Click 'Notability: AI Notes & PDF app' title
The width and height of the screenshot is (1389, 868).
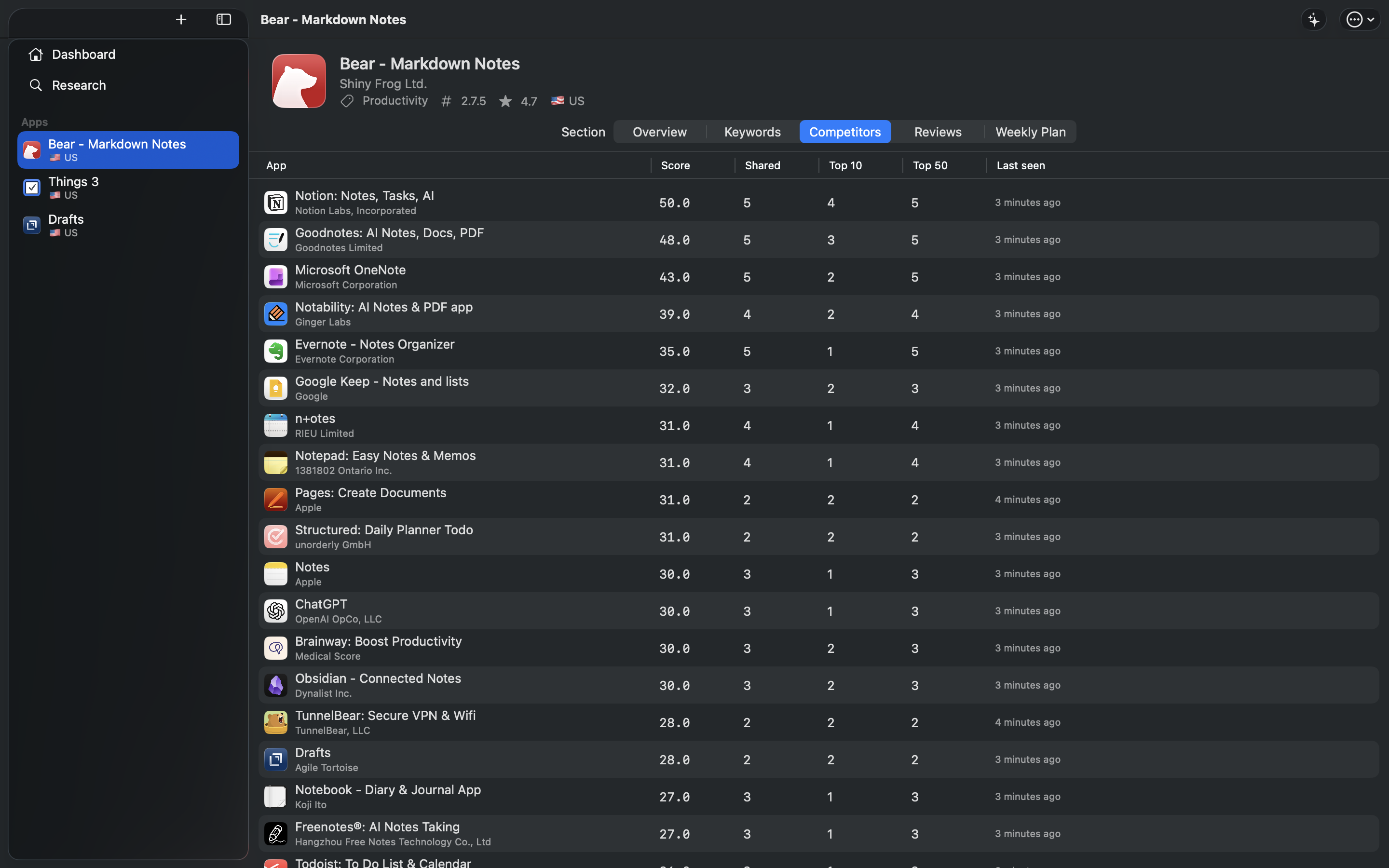(x=383, y=307)
